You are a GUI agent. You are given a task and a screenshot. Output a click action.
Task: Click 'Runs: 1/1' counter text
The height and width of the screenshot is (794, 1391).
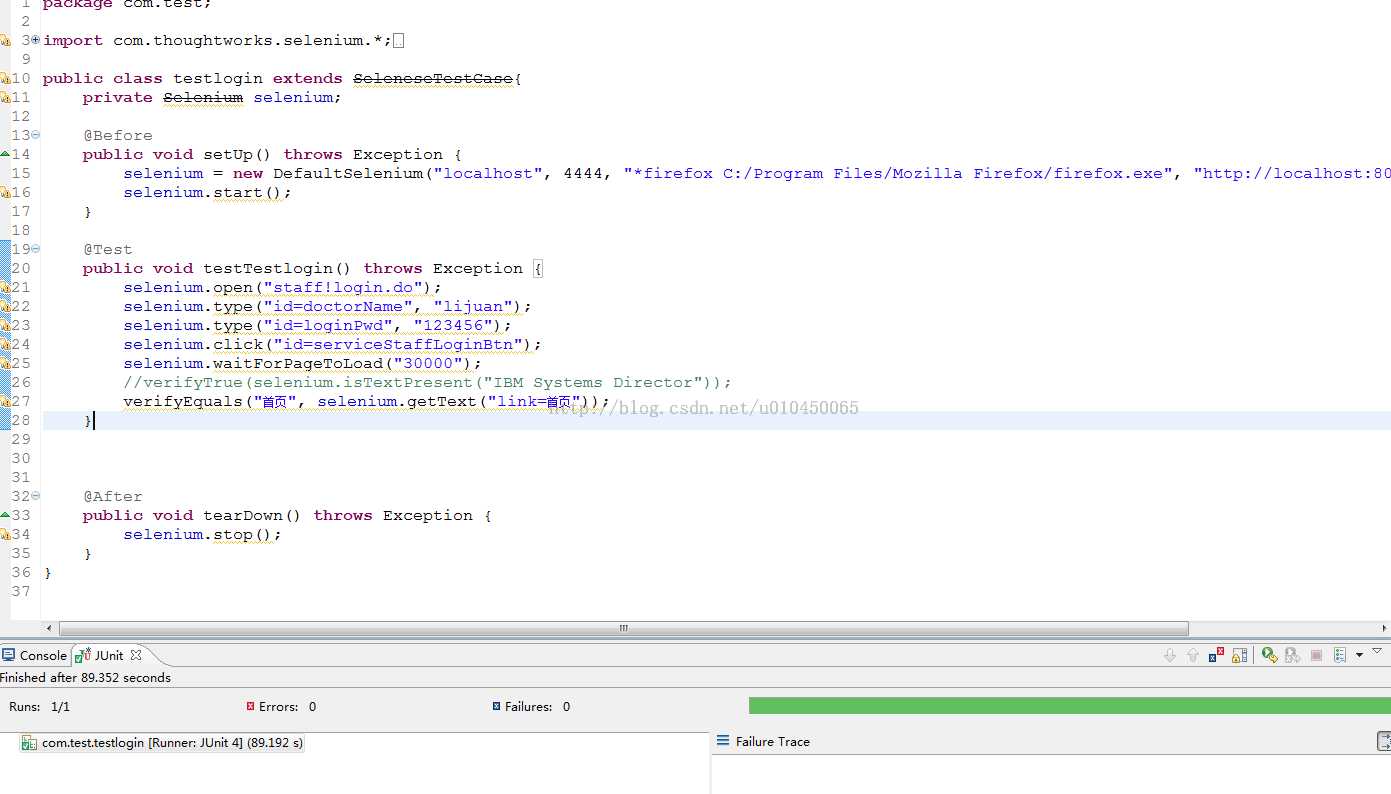(39, 706)
